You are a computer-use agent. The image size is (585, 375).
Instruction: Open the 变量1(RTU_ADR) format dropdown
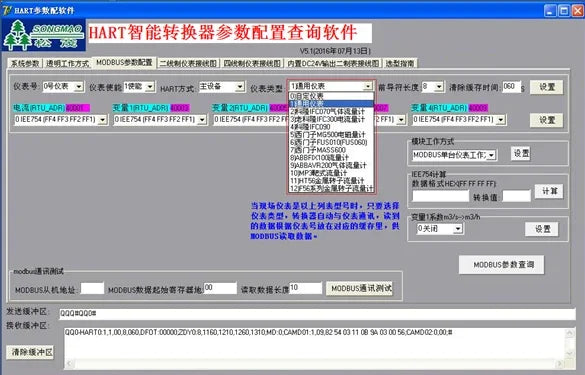(x=202, y=120)
